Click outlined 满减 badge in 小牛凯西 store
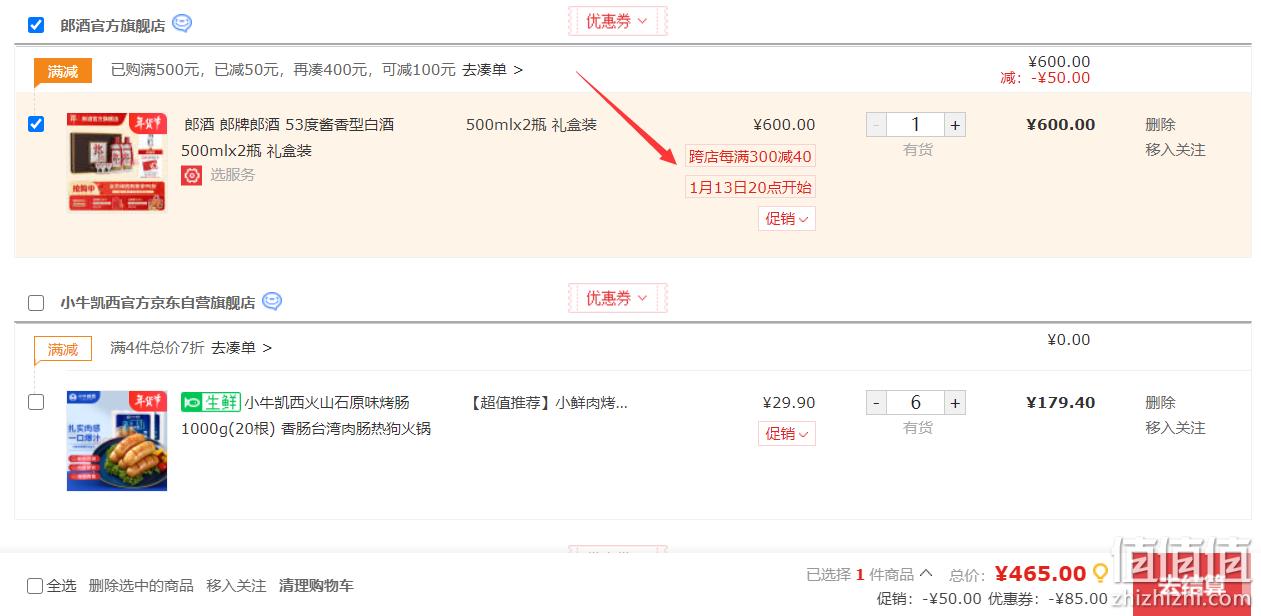1261x616 pixels. coord(63,349)
